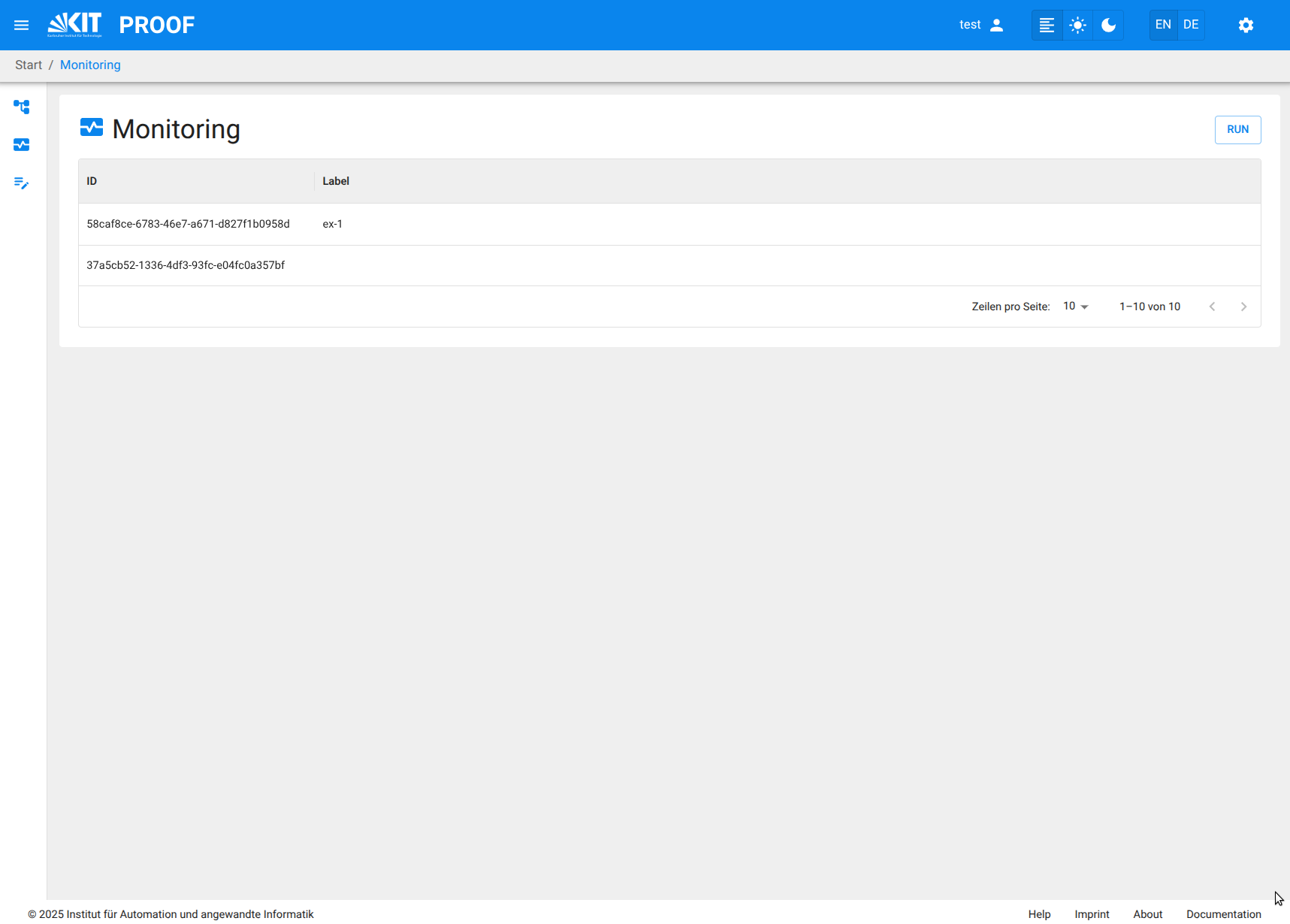Select the Monitoring breadcrumb item
Viewport: 1290px width, 924px height.
pyautogui.click(x=90, y=65)
